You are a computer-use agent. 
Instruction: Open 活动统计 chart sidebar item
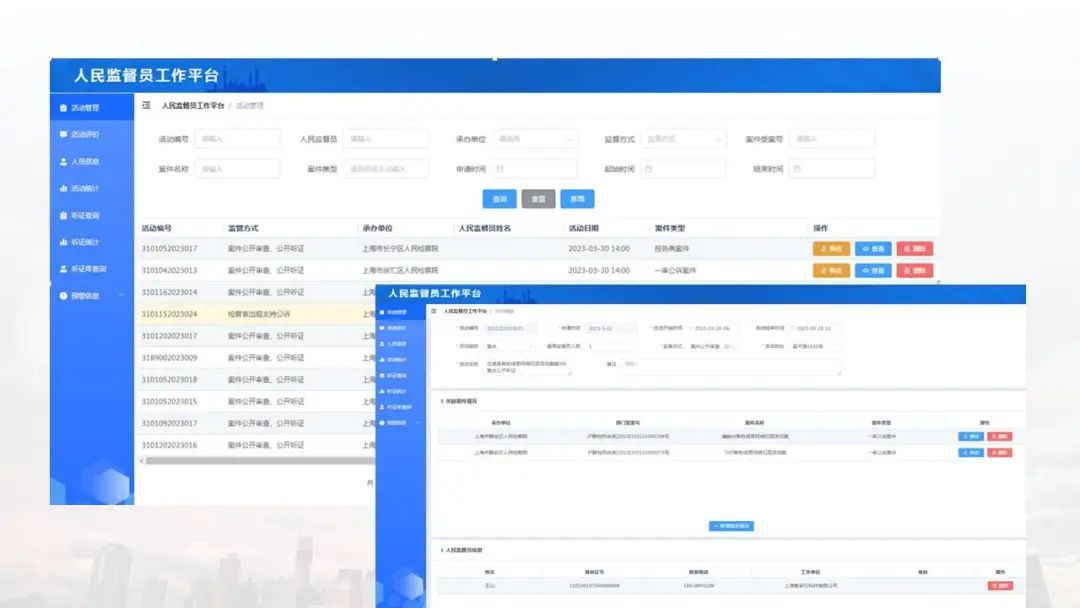click(85, 188)
